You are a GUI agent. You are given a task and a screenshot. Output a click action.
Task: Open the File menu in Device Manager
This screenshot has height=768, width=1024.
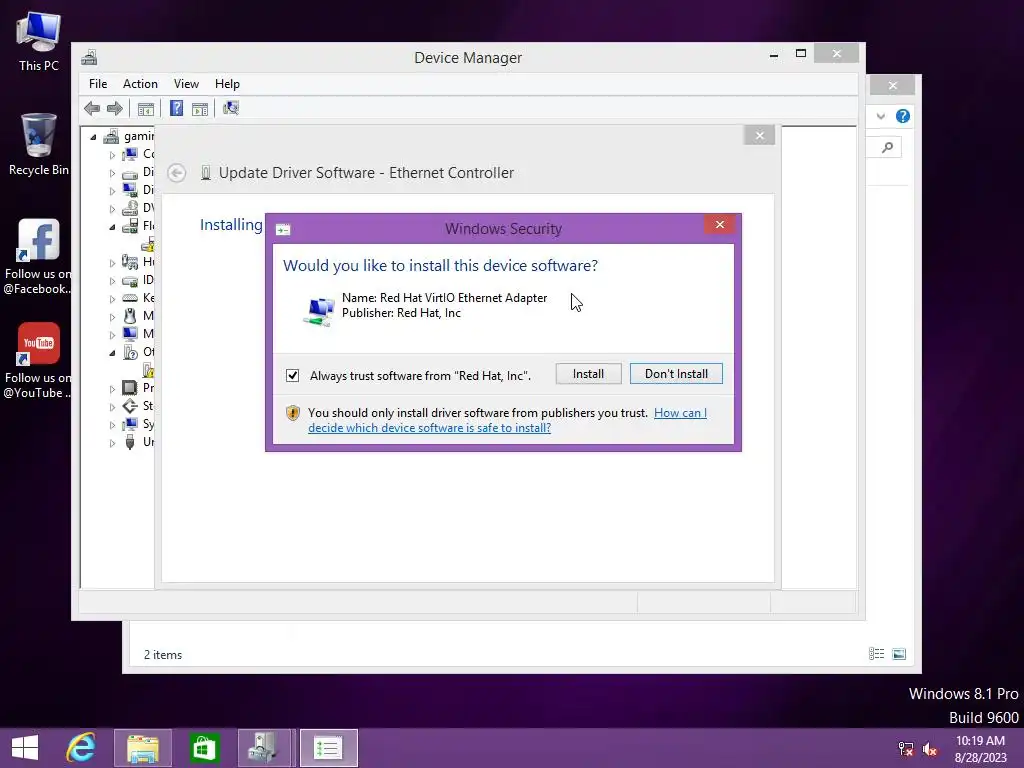coord(98,84)
